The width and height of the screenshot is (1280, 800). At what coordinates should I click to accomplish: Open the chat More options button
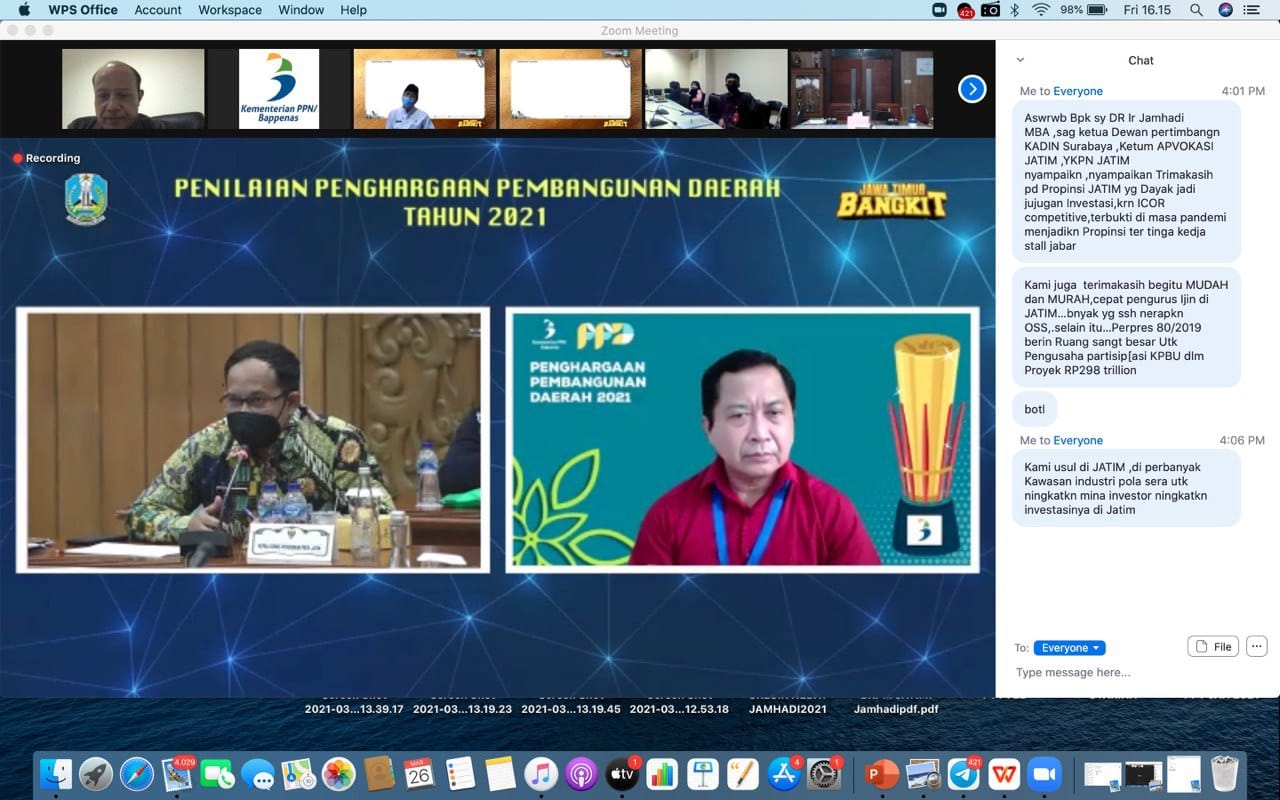tap(1257, 646)
